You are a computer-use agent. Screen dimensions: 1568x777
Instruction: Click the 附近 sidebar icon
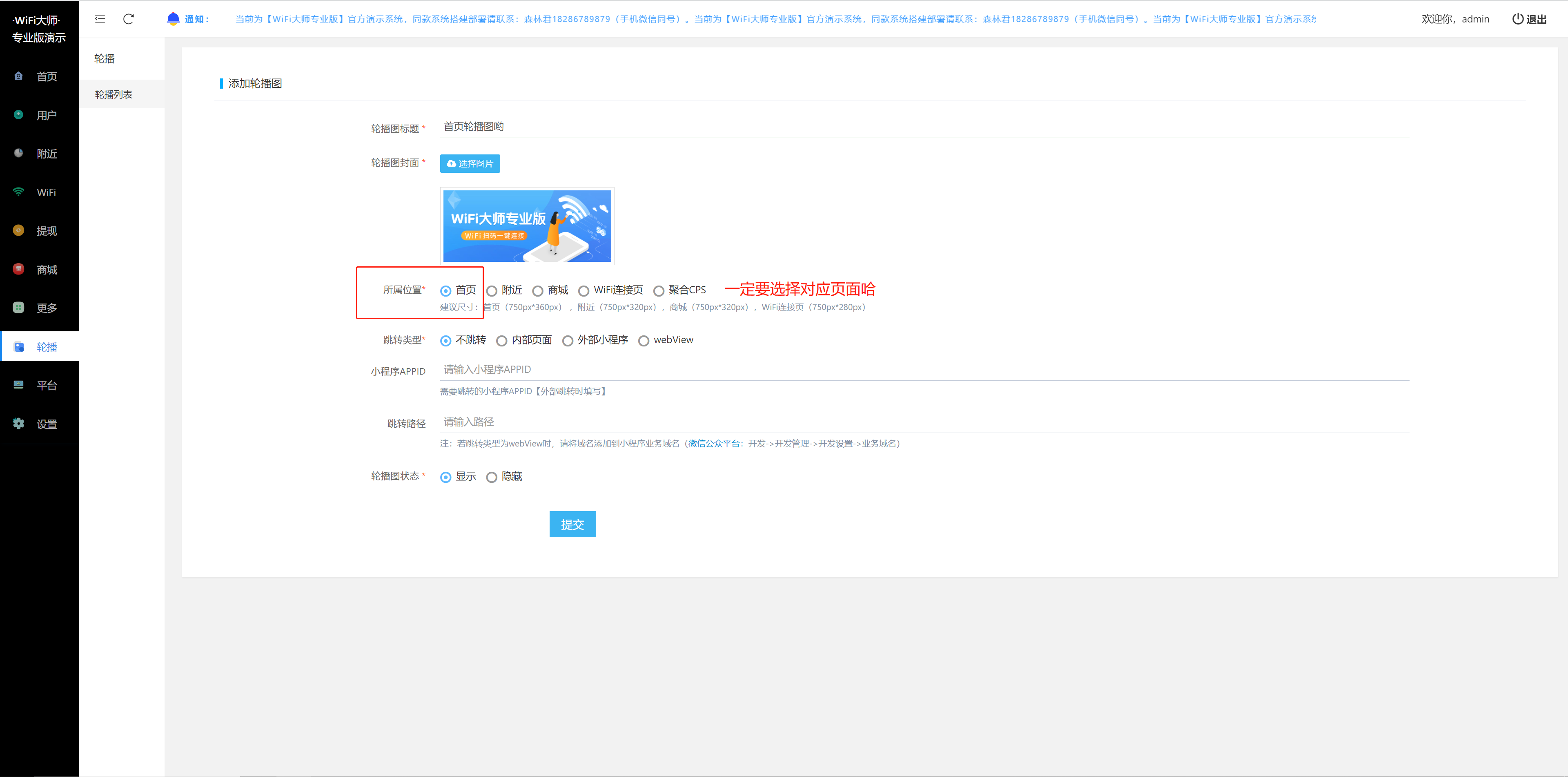click(18, 154)
